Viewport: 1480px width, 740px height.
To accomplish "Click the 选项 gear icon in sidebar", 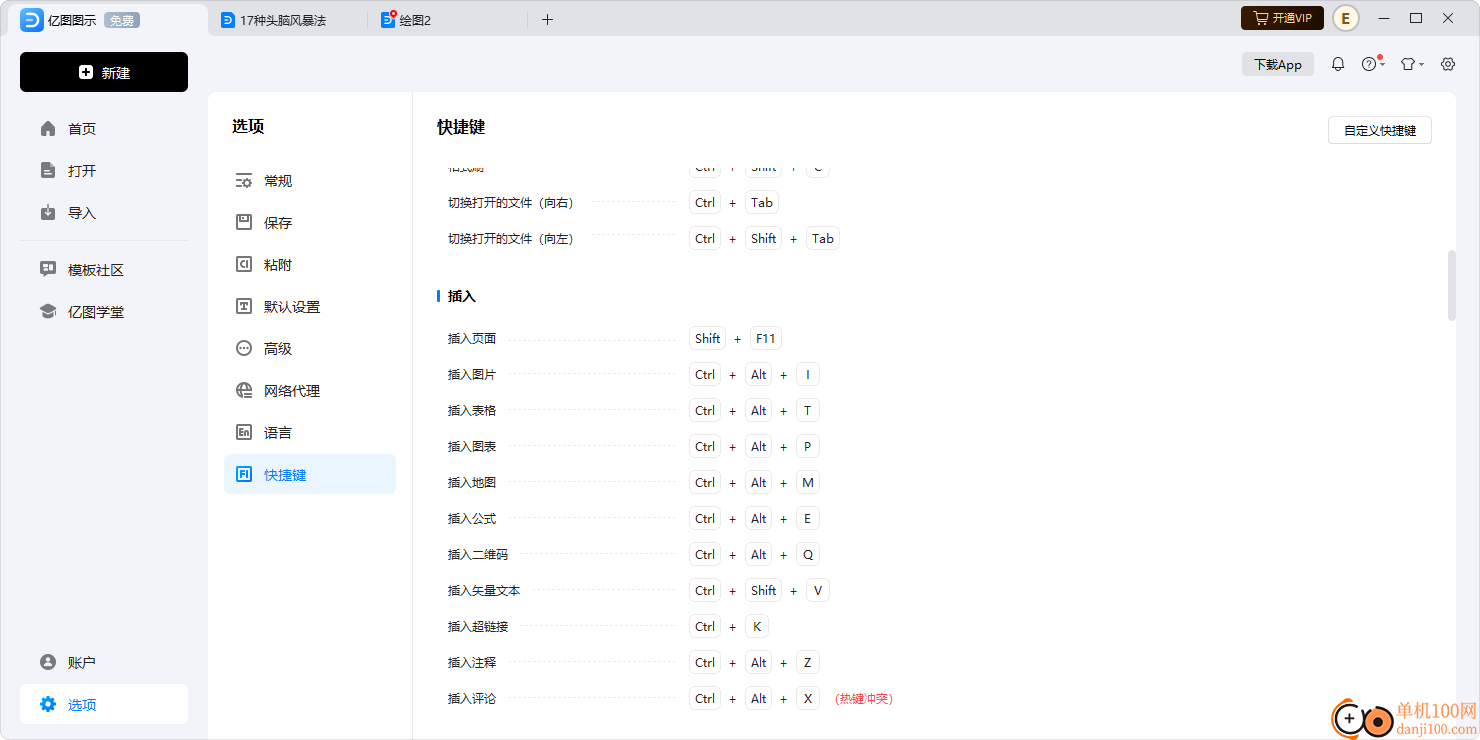I will coord(48,705).
